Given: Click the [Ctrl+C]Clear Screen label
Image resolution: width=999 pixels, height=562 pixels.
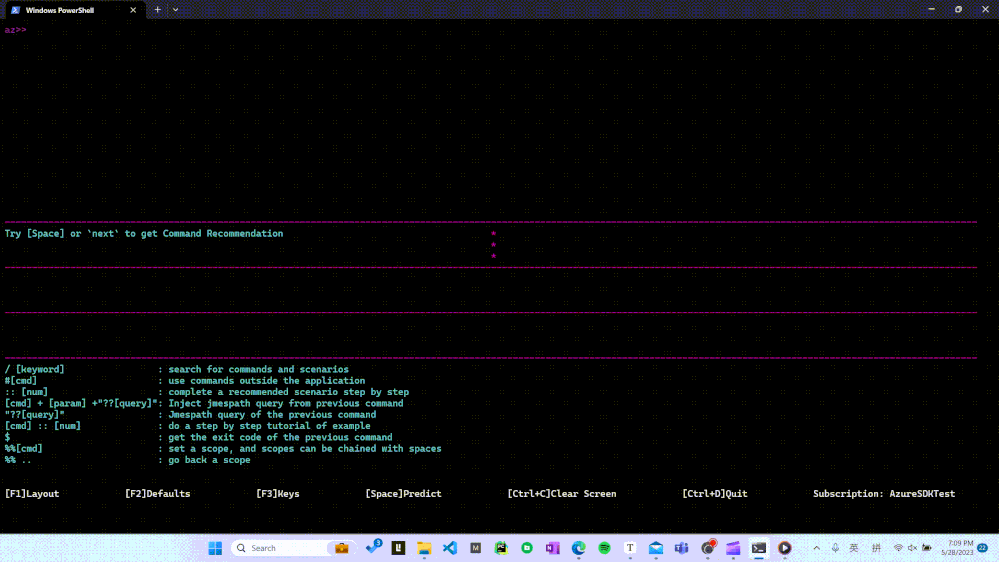Looking at the screenshot, I should [561, 494].
